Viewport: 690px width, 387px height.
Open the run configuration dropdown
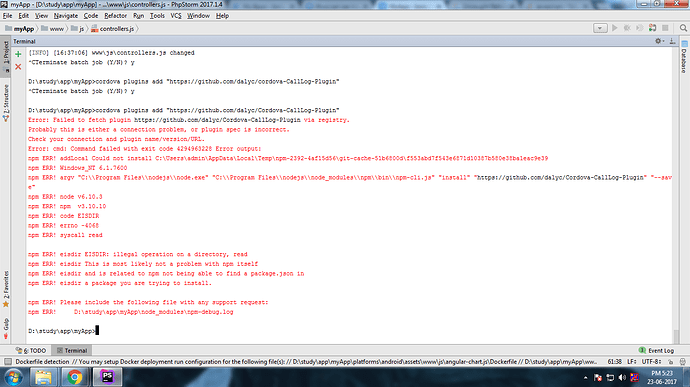(x=600, y=28)
